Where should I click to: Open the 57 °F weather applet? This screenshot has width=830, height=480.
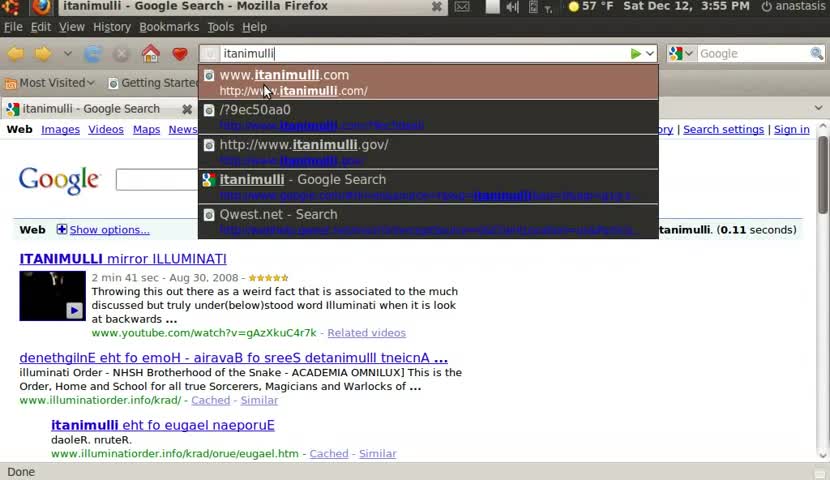590,6
